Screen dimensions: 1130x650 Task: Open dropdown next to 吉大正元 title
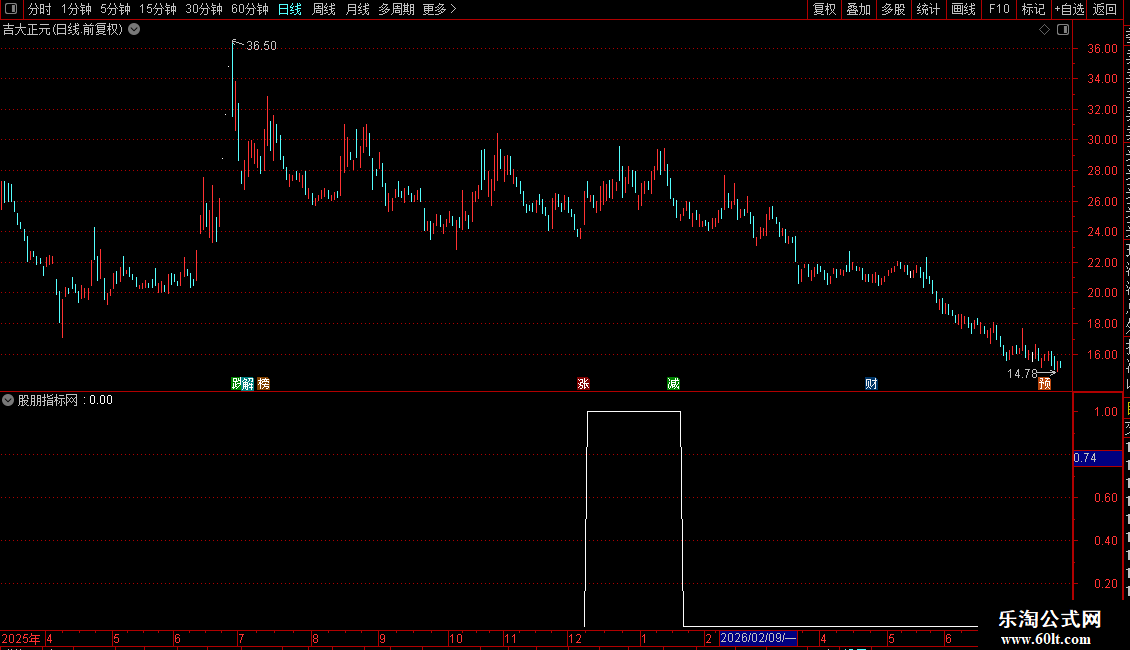tap(134, 30)
